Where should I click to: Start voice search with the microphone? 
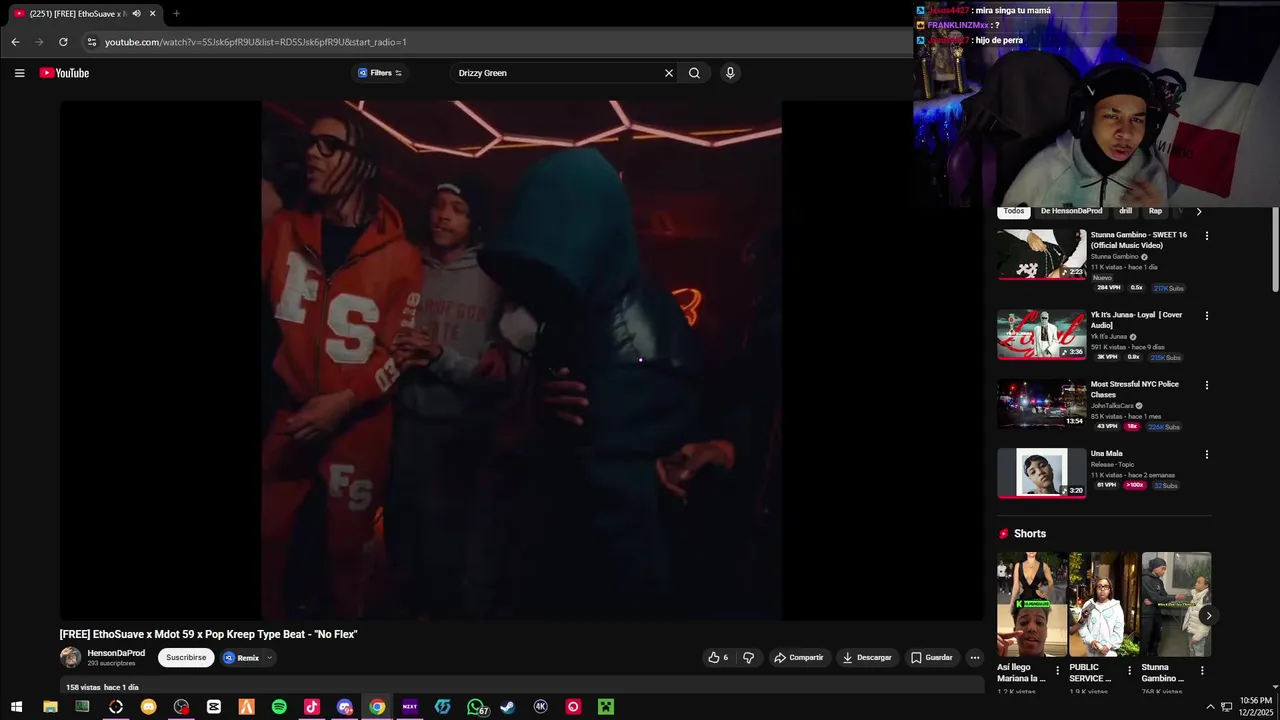pos(730,73)
